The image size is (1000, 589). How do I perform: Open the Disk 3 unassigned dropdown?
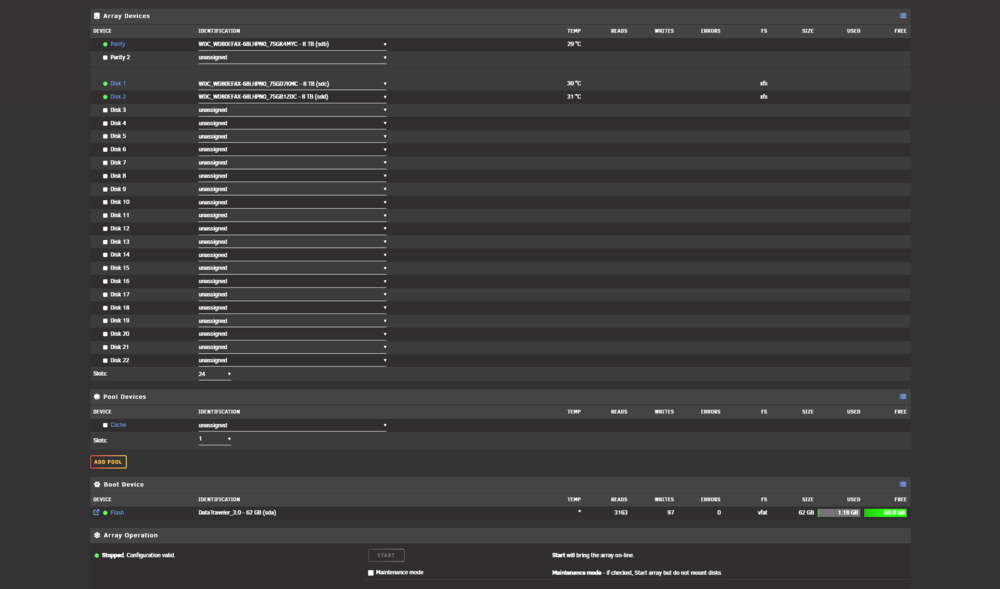tap(292, 110)
